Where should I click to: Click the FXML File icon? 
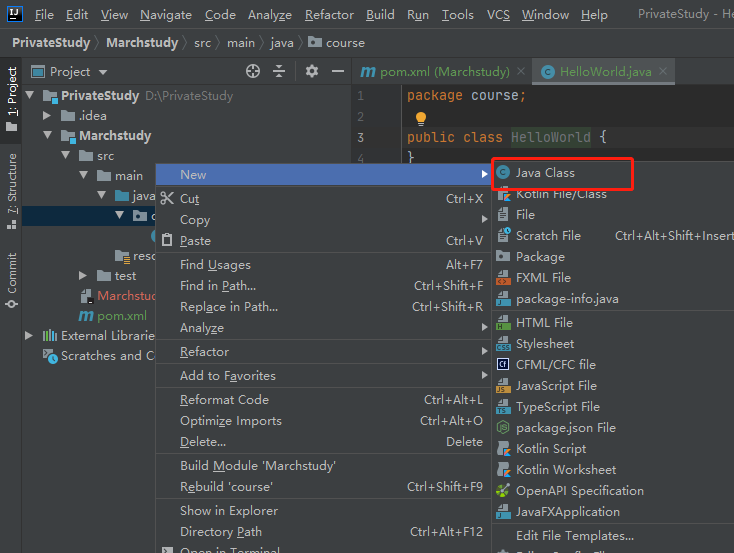(503, 277)
